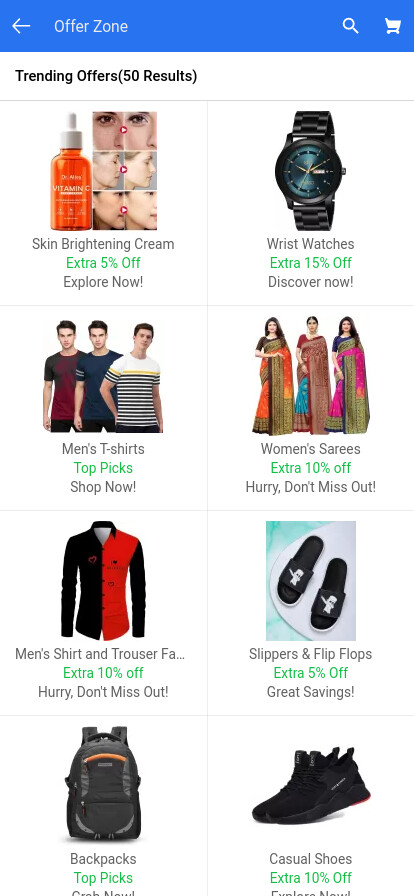Viewport: 414px width, 896px height.
Task: Tap Top Picks label under Backpacks
Action: tap(104, 878)
